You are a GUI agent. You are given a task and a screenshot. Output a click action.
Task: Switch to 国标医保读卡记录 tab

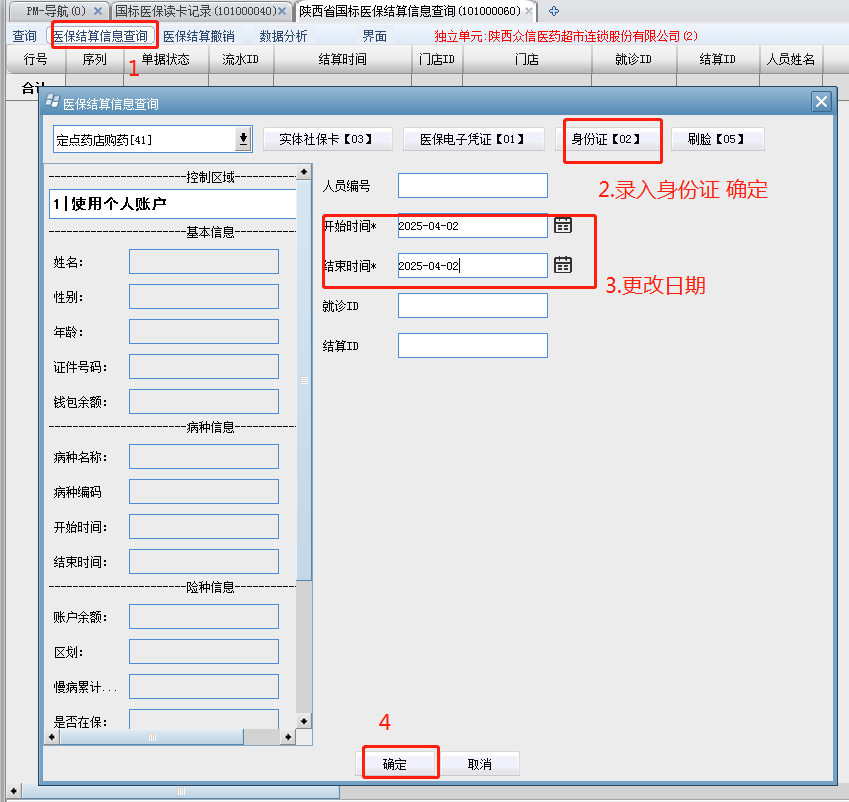coord(194,11)
